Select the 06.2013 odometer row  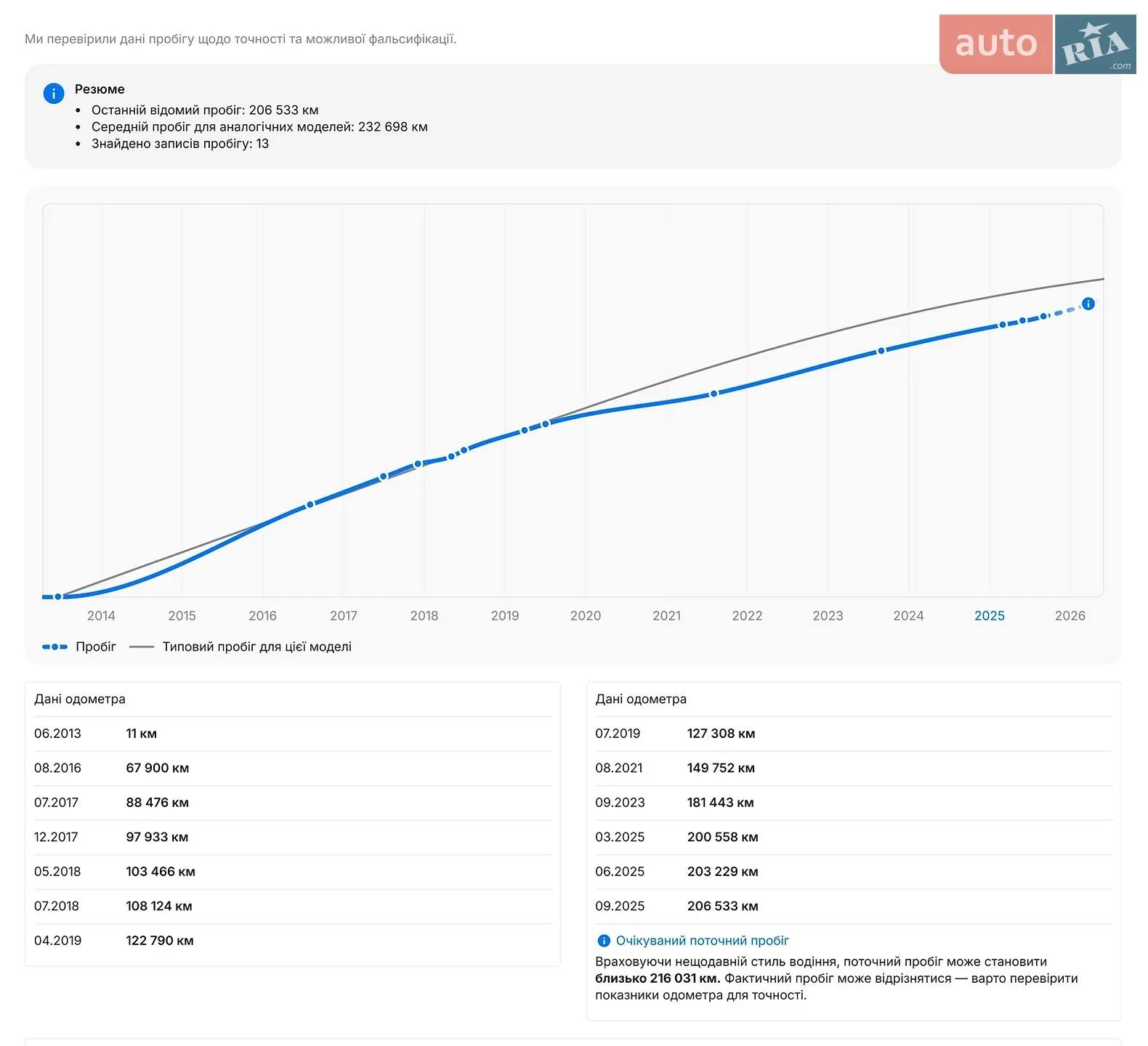293,734
